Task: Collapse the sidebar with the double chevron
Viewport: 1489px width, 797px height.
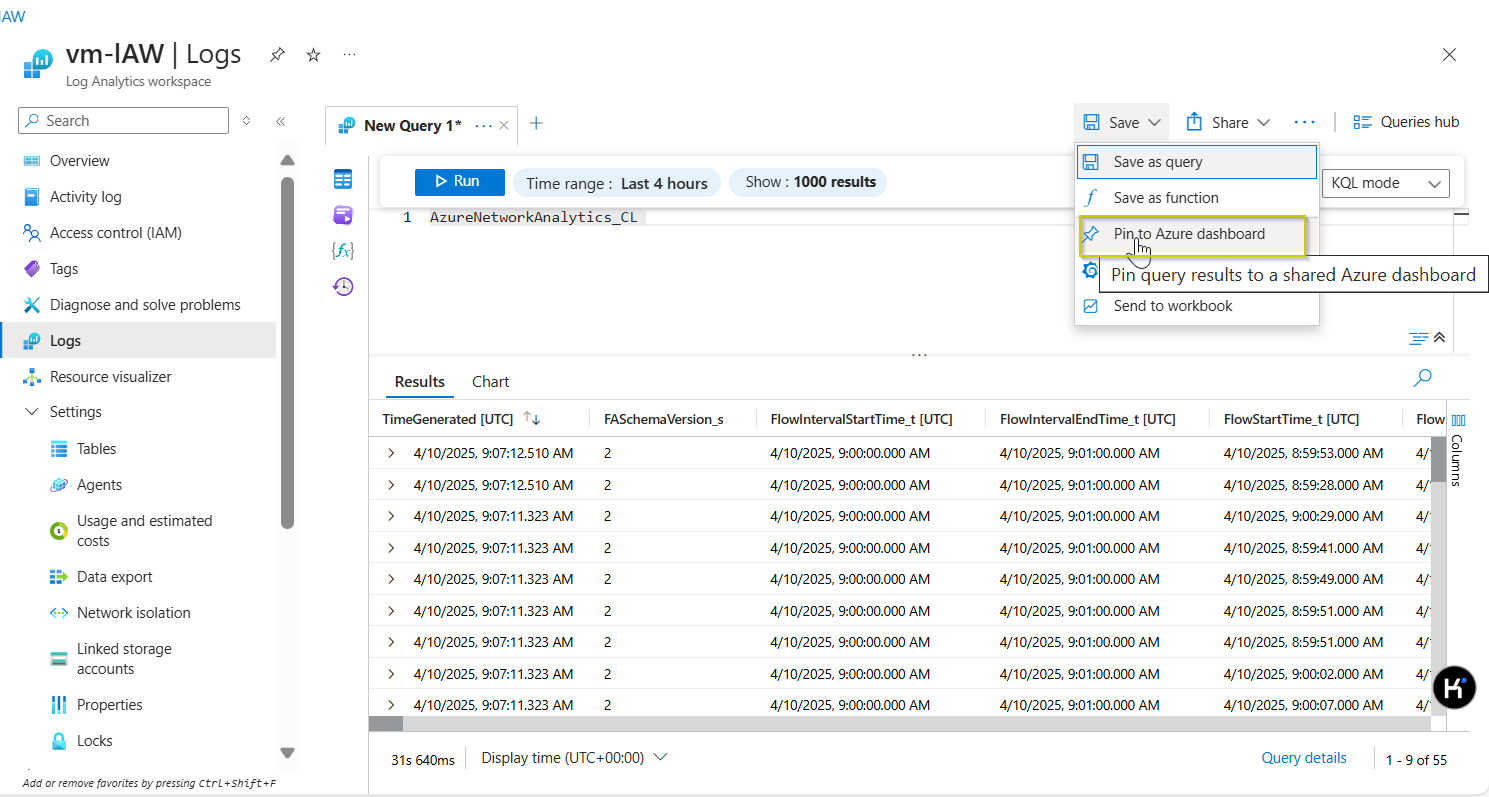Action: pos(281,121)
